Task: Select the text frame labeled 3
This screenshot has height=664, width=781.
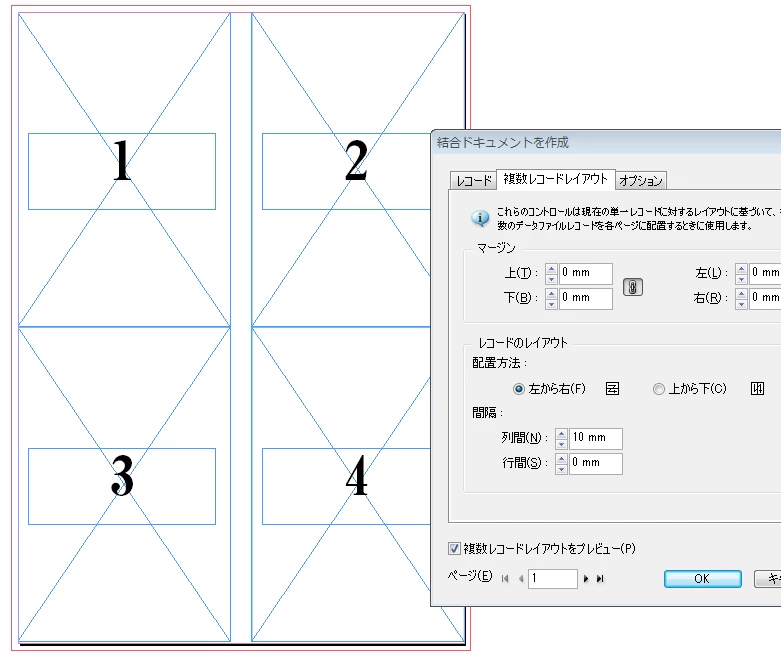Action: click(x=122, y=486)
